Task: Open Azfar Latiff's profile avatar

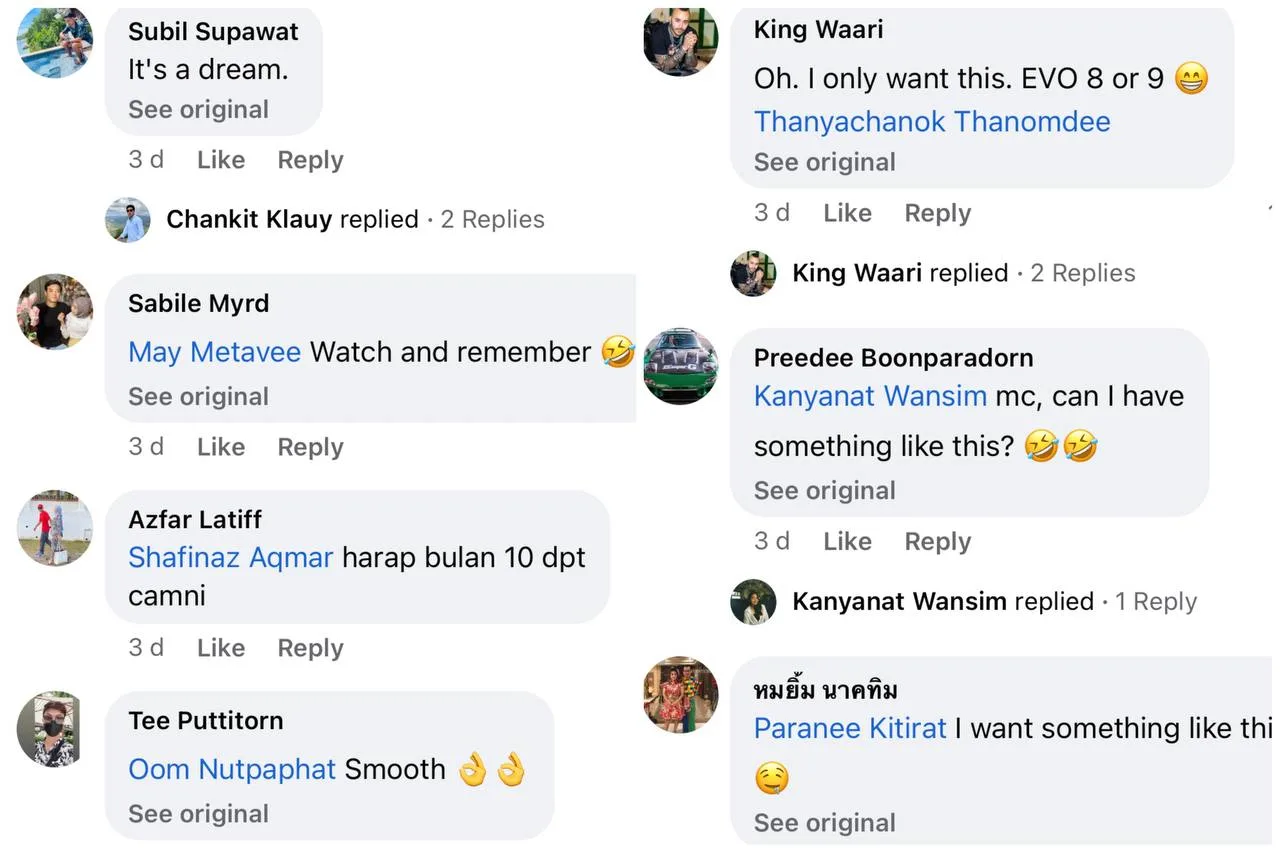Action: tap(55, 528)
